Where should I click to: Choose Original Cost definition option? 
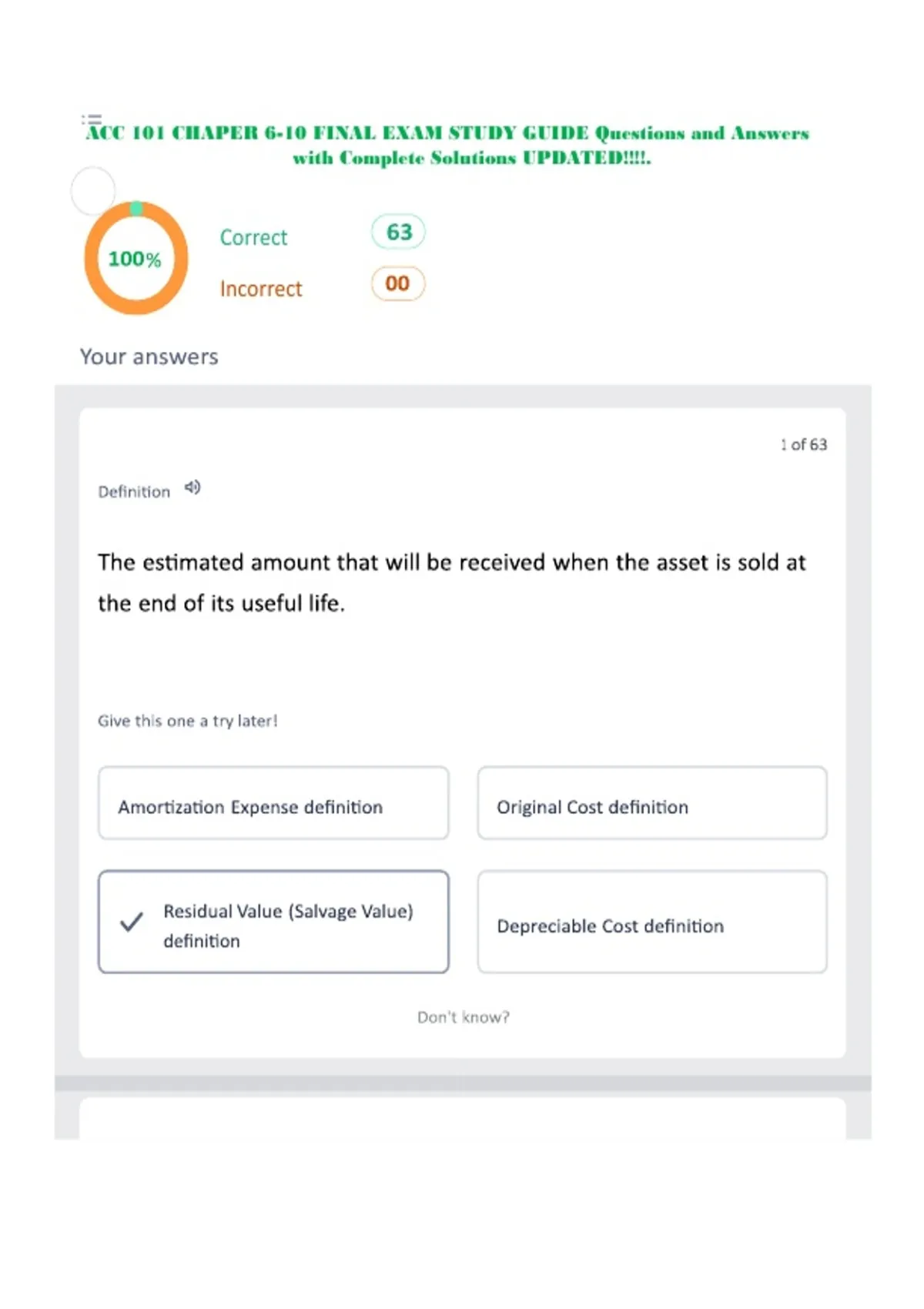pyautogui.click(x=652, y=803)
